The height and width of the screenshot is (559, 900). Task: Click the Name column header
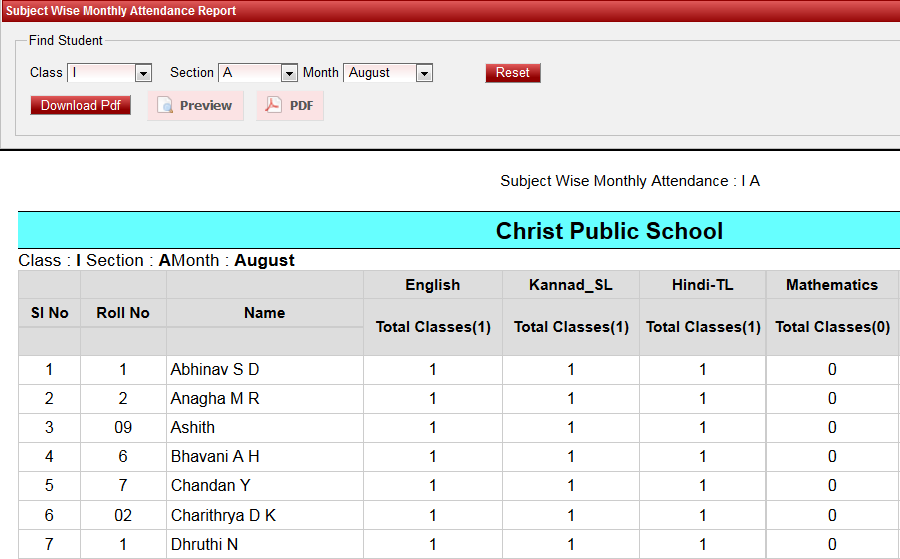pos(264,313)
